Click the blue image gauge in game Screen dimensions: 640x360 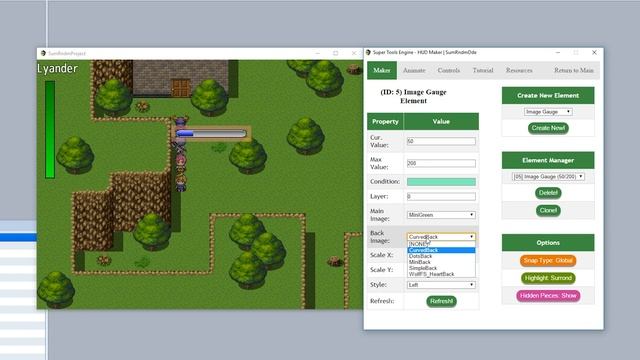[x=211, y=133]
